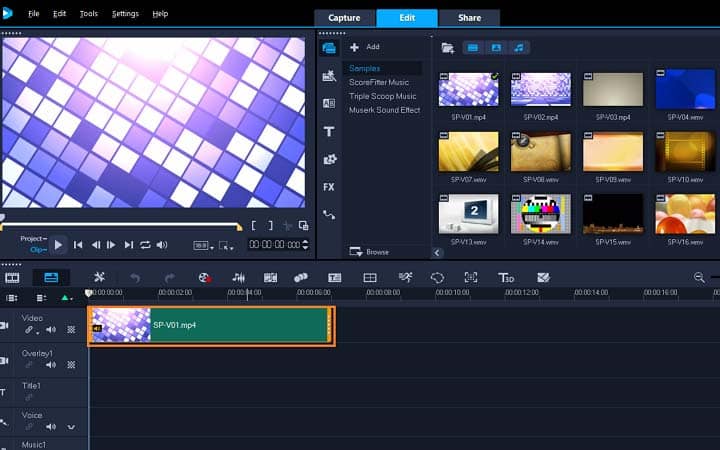
Task: Toggle transparency grid on Overlay1 track
Action: [71, 365]
